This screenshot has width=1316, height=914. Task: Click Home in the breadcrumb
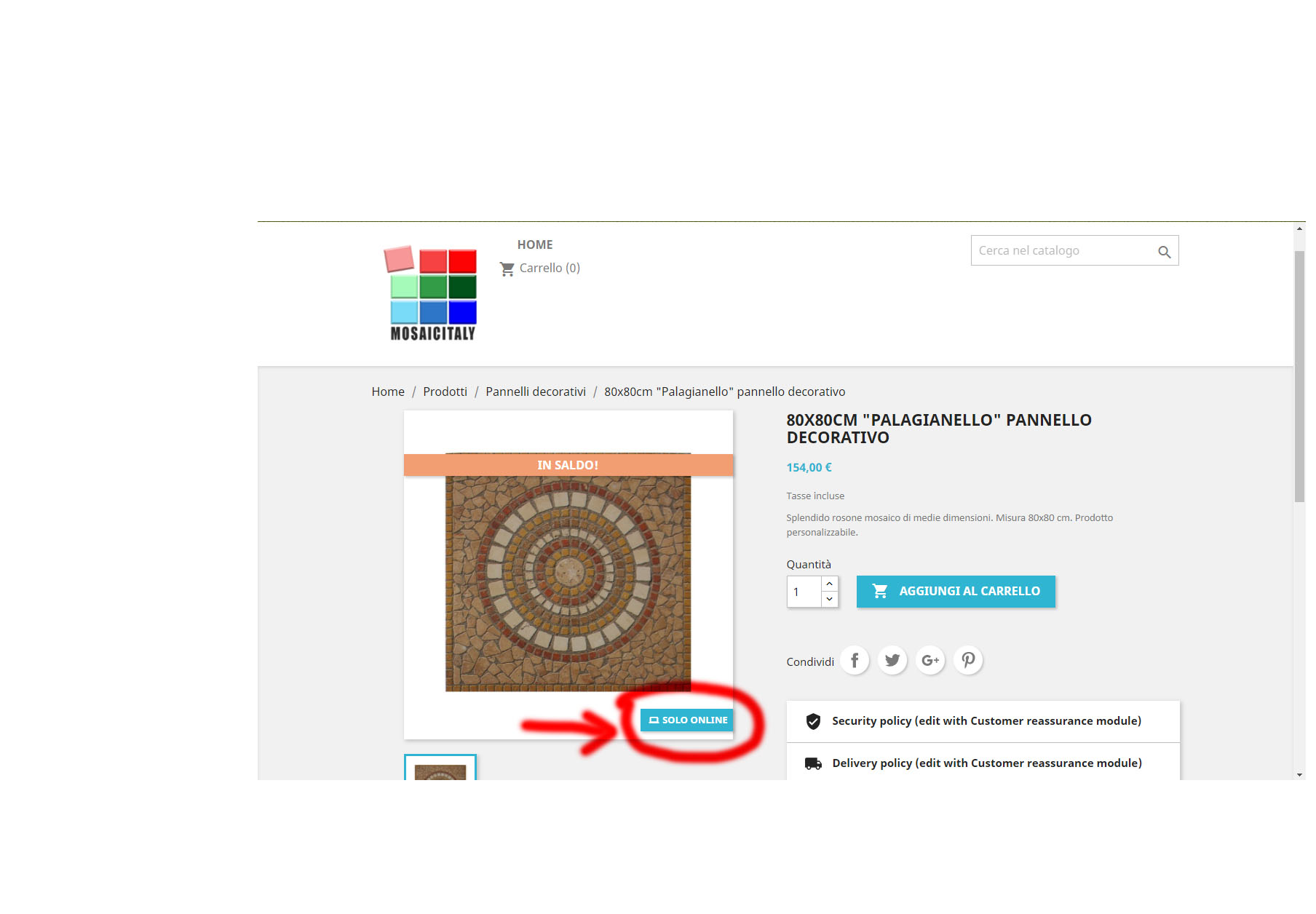[x=388, y=392]
